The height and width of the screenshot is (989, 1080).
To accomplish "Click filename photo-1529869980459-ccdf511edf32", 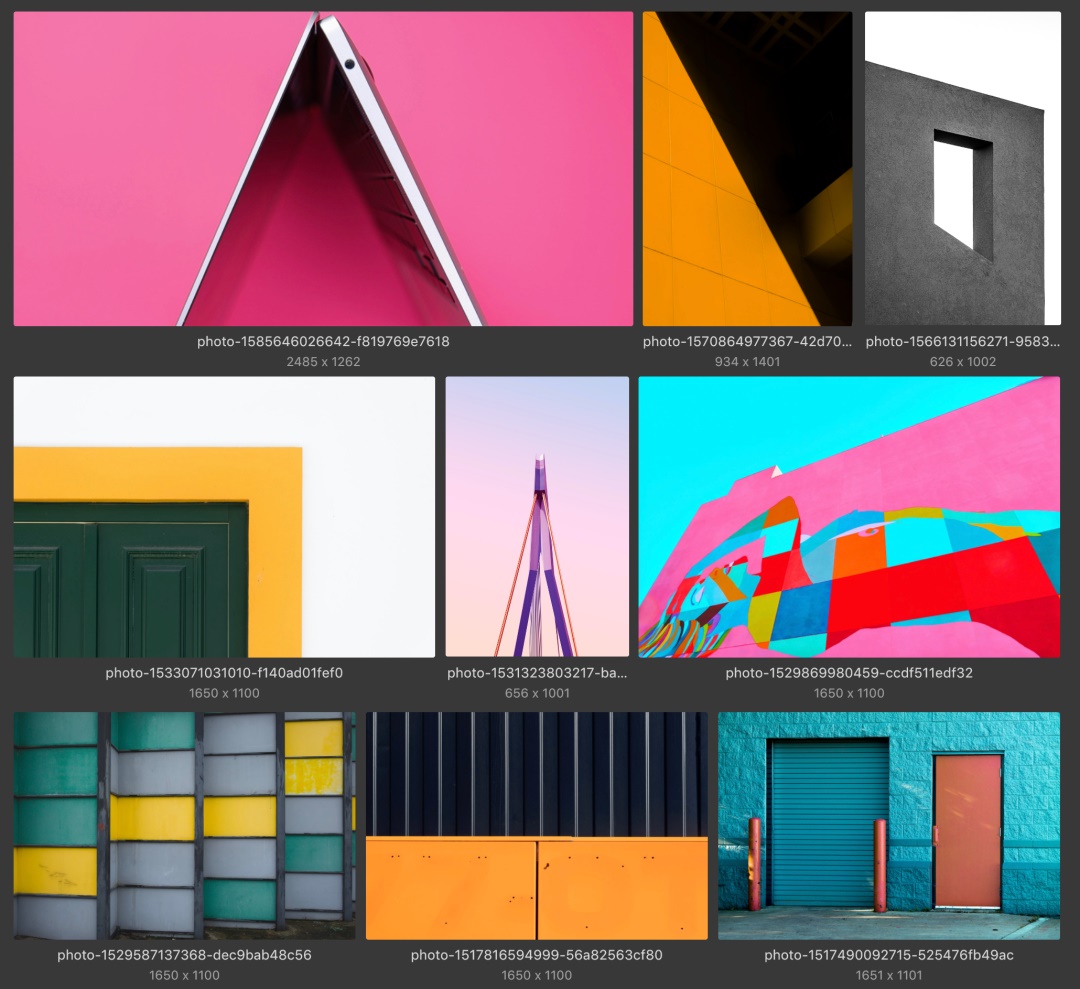I will tap(849, 673).
